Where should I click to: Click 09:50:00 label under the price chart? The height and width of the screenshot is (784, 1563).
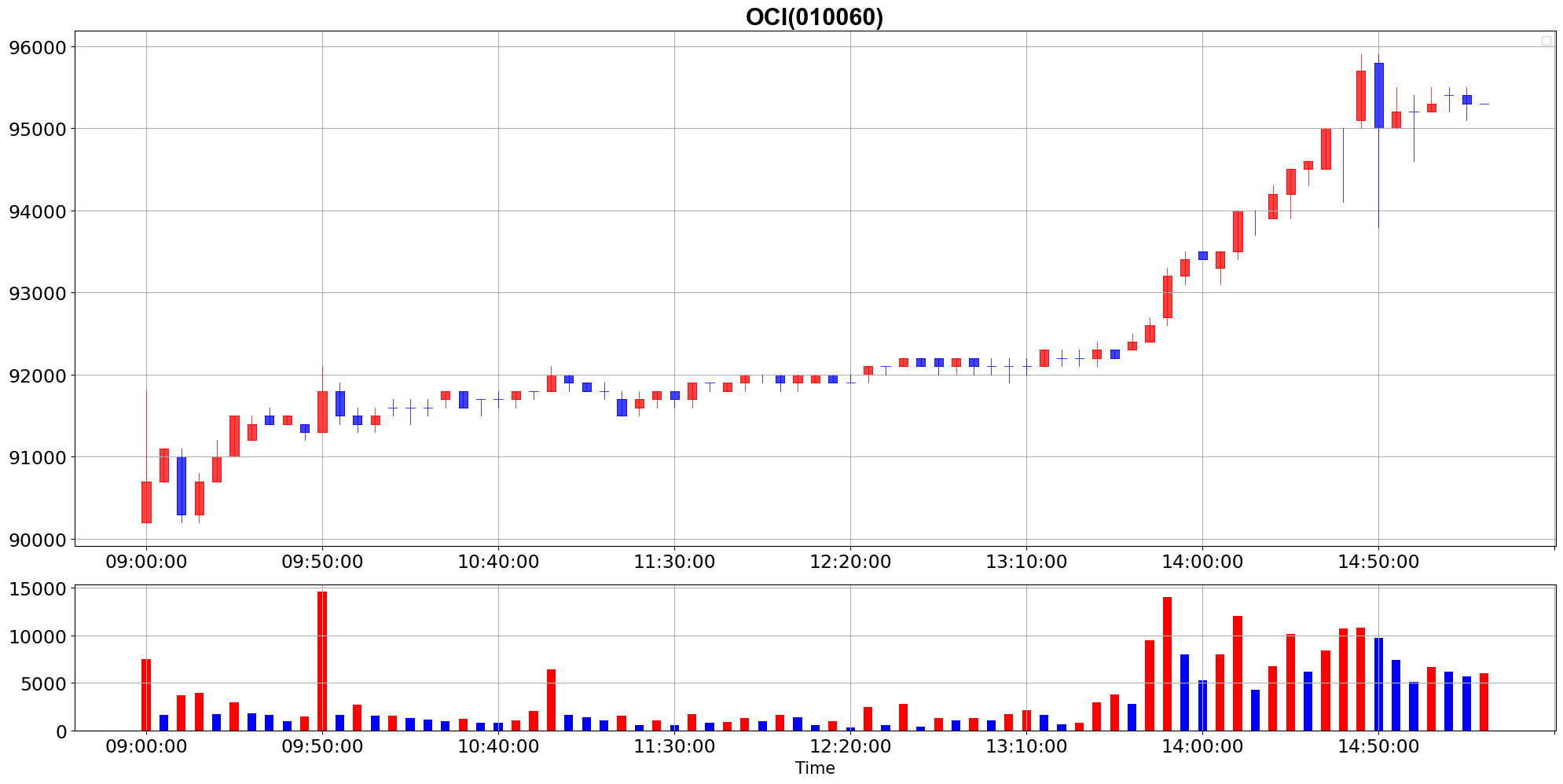tap(322, 562)
